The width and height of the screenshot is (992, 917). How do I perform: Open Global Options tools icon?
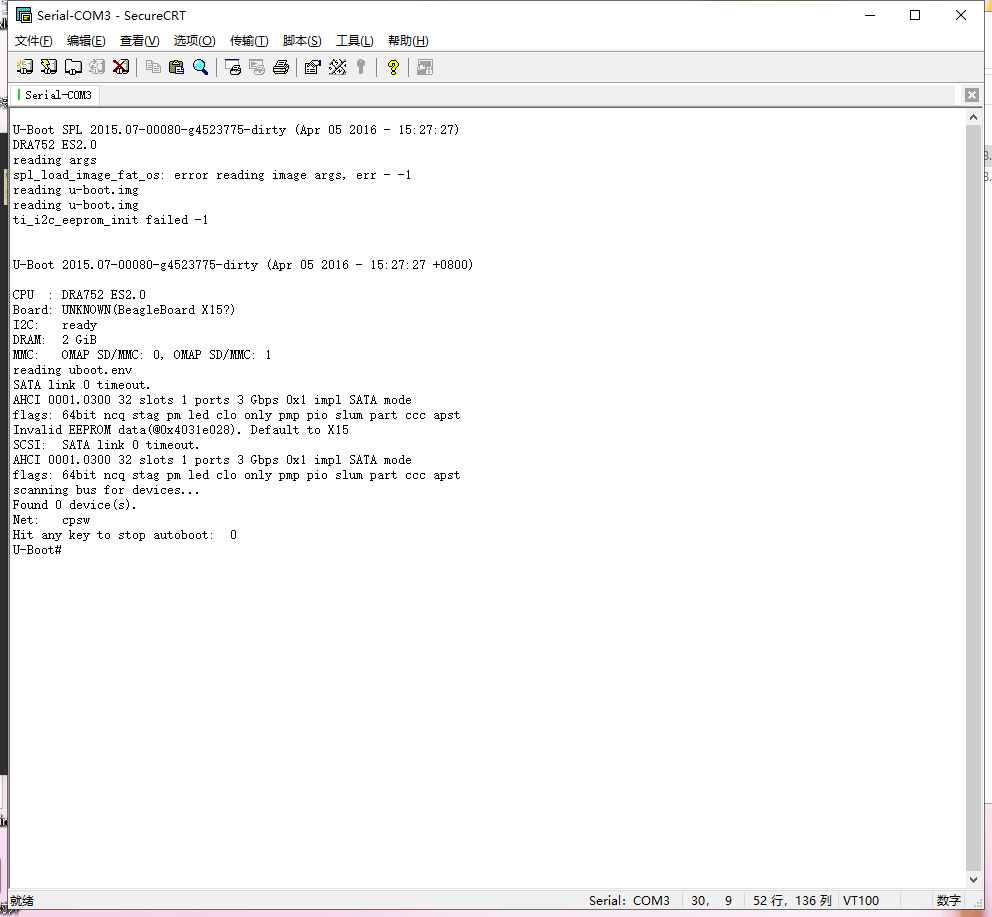point(337,67)
